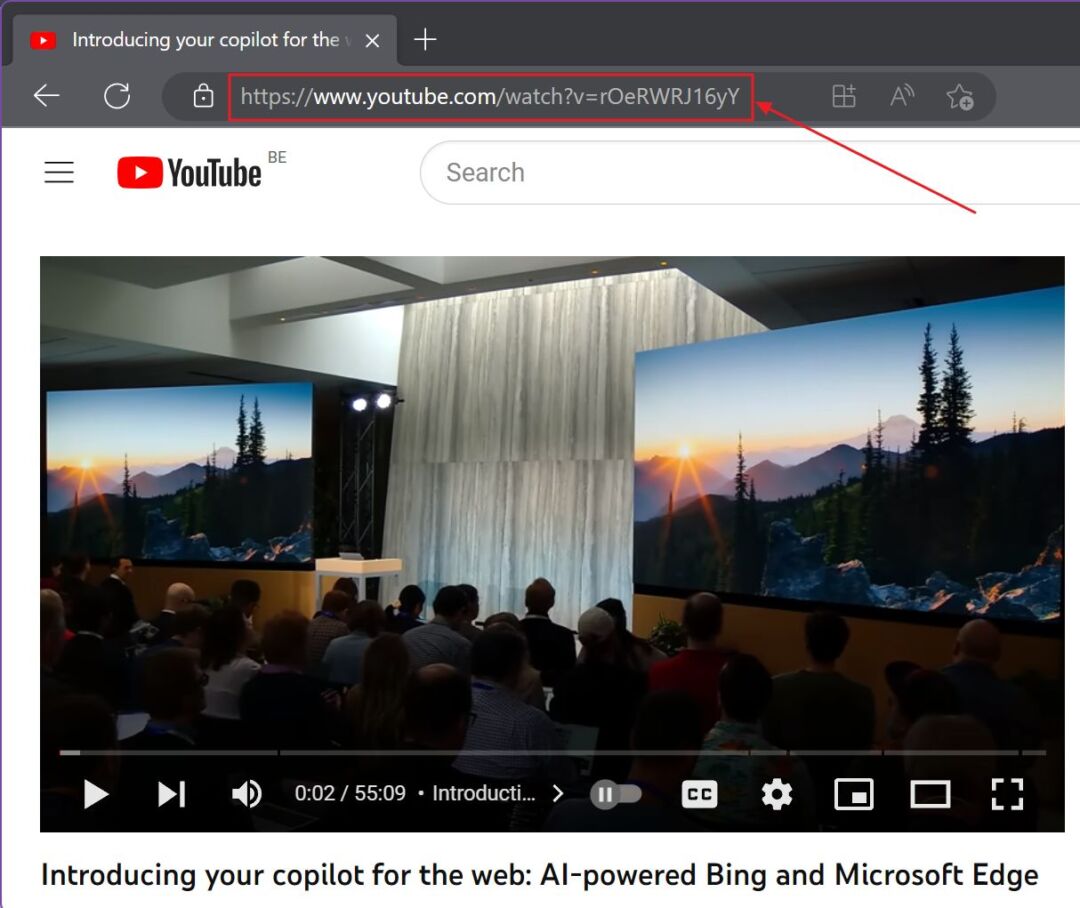Mute the video via the speaker icon

click(x=246, y=793)
